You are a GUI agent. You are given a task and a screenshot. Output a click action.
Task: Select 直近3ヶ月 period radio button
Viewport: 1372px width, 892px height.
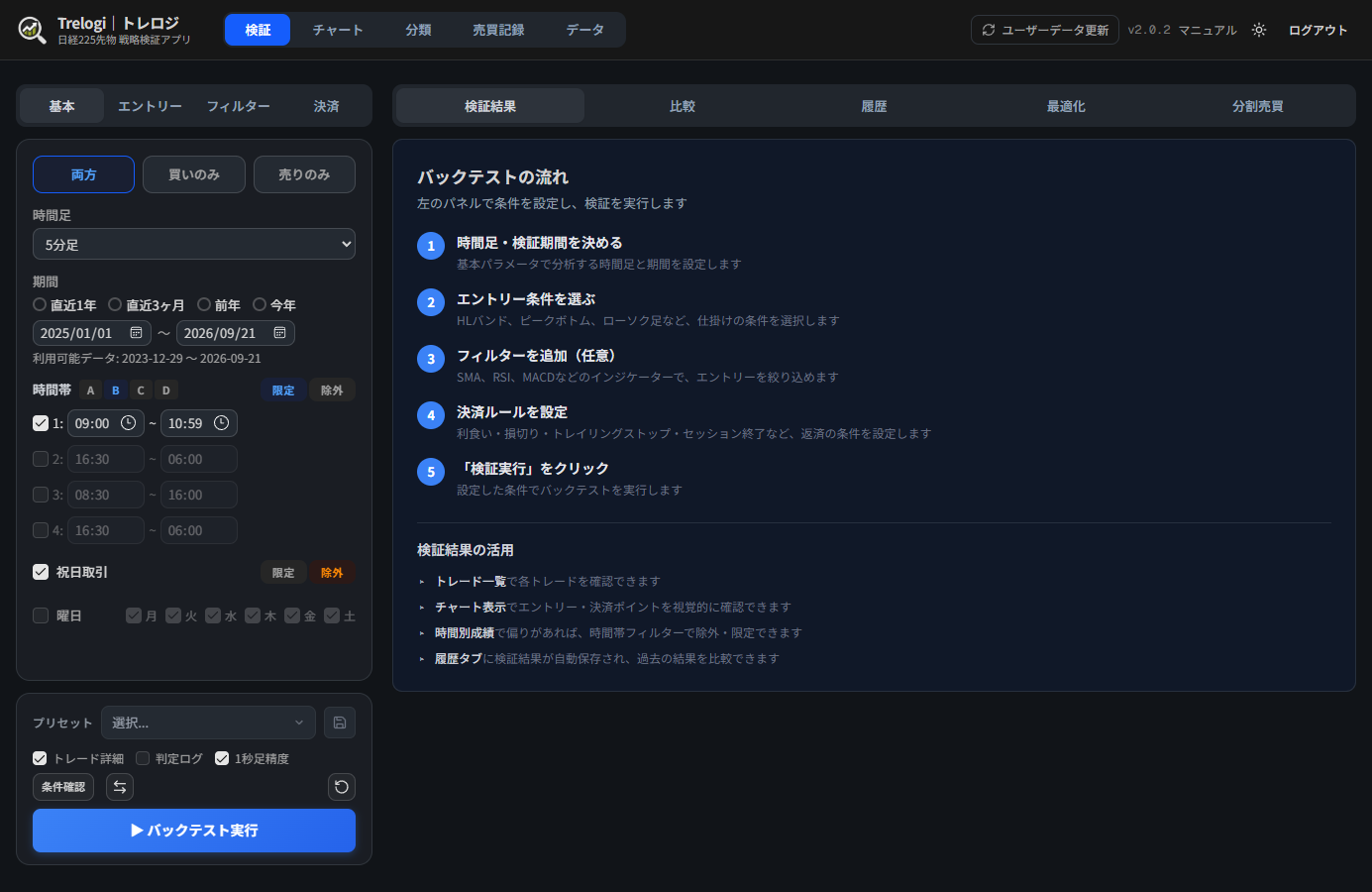click(x=115, y=304)
